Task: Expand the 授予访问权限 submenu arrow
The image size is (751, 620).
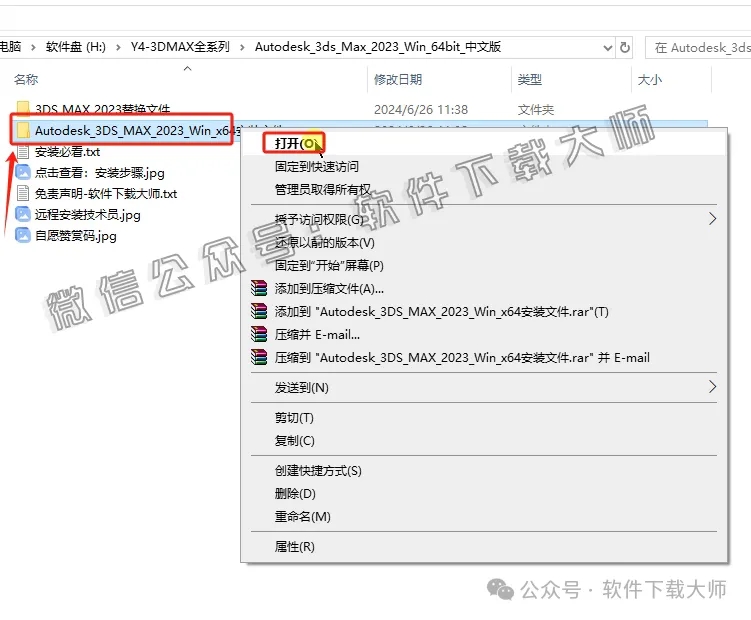Action: pyautogui.click(x=712, y=219)
